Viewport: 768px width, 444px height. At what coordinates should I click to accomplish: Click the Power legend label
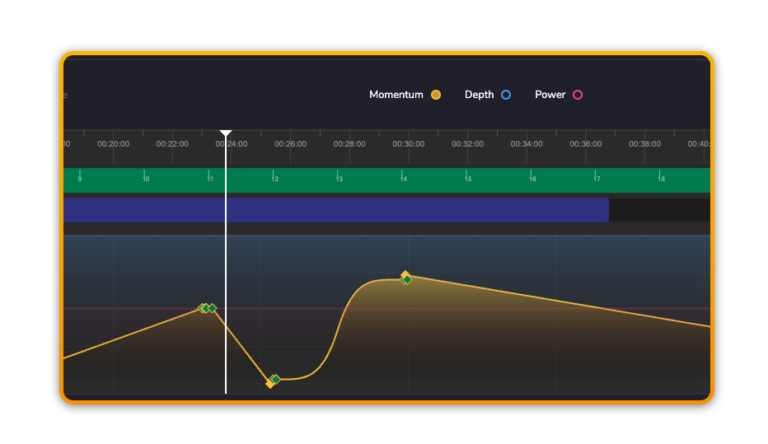point(550,95)
